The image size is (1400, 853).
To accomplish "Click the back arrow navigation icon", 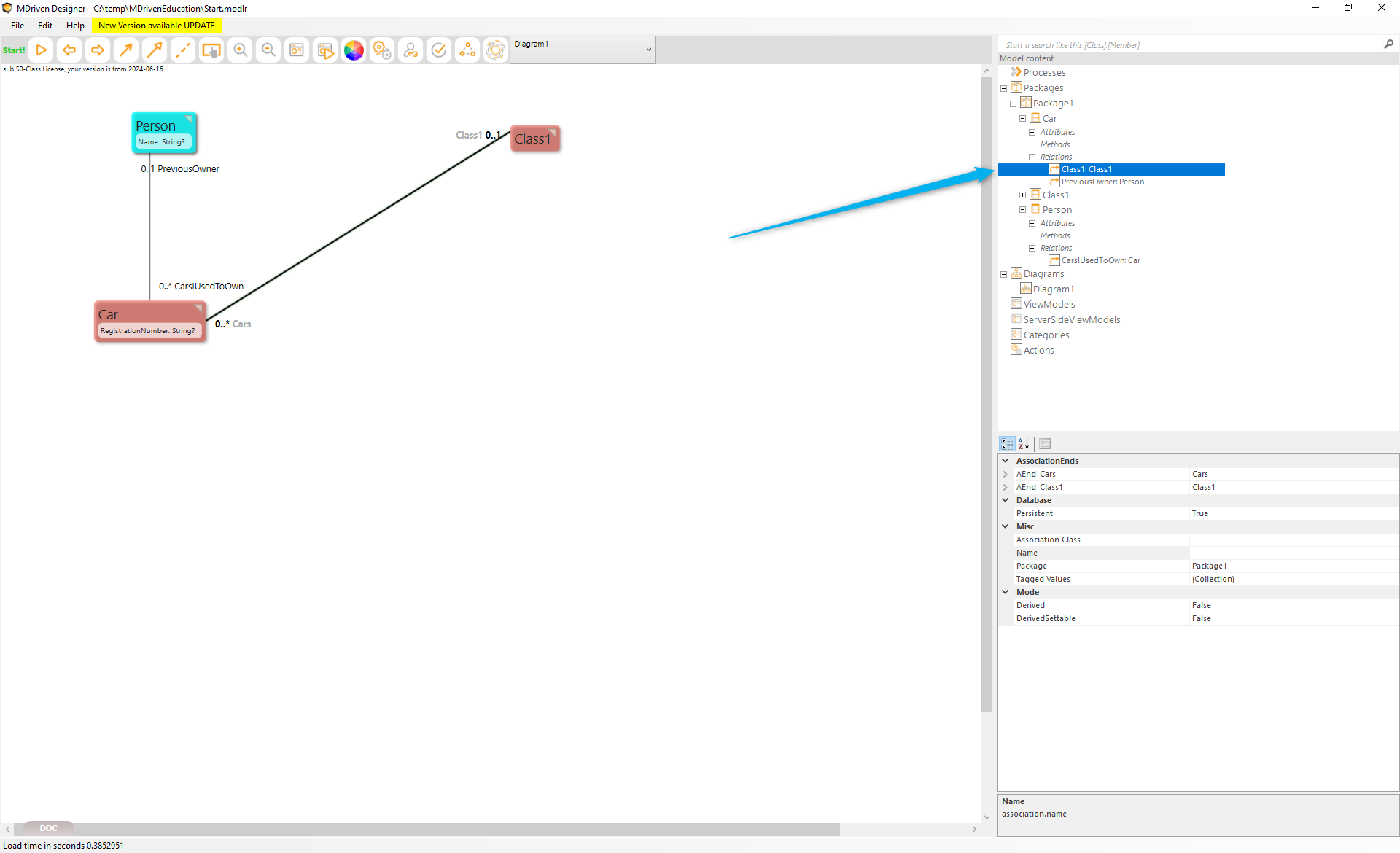I will point(69,50).
